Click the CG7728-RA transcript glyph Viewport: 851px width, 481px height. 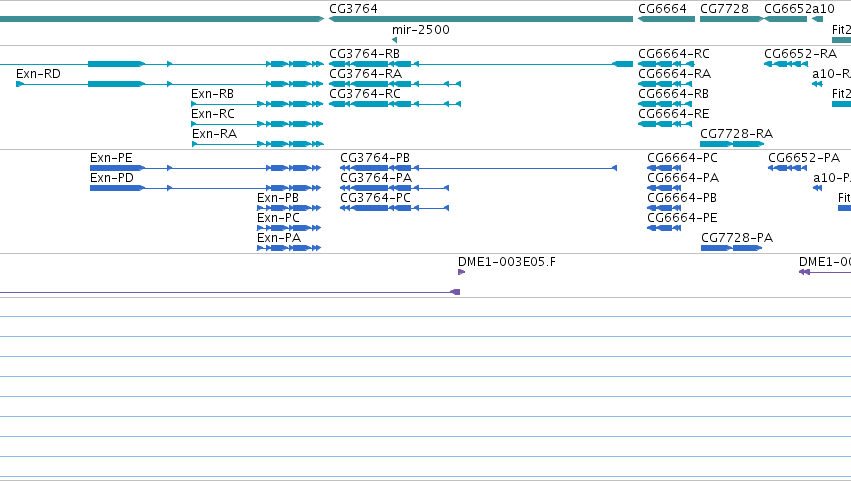(732, 144)
